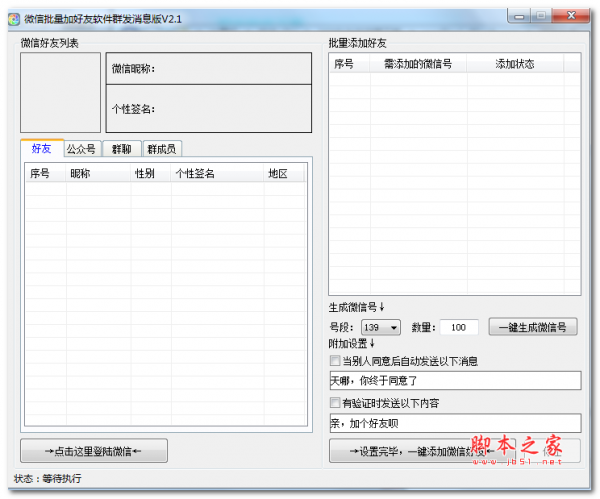Sort by 地区 column header
This screenshot has width=600, height=499.
[284, 173]
